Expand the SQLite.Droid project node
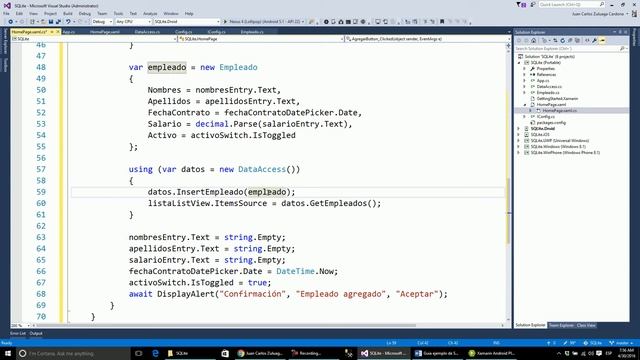This screenshot has width=640, height=360. pyautogui.click(x=519, y=129)
